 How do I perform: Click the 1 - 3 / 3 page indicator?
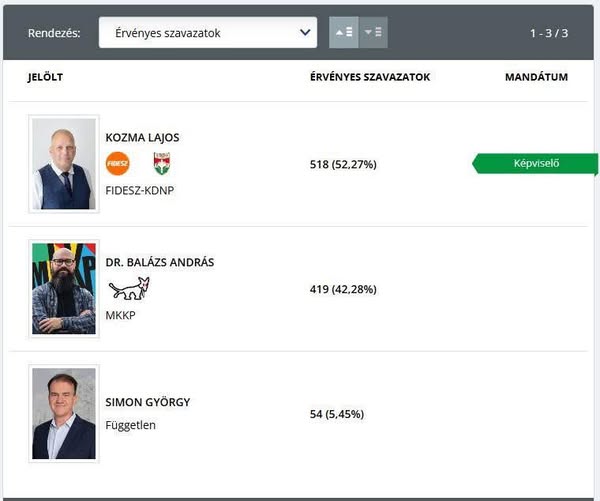click(x=549, y=33)
